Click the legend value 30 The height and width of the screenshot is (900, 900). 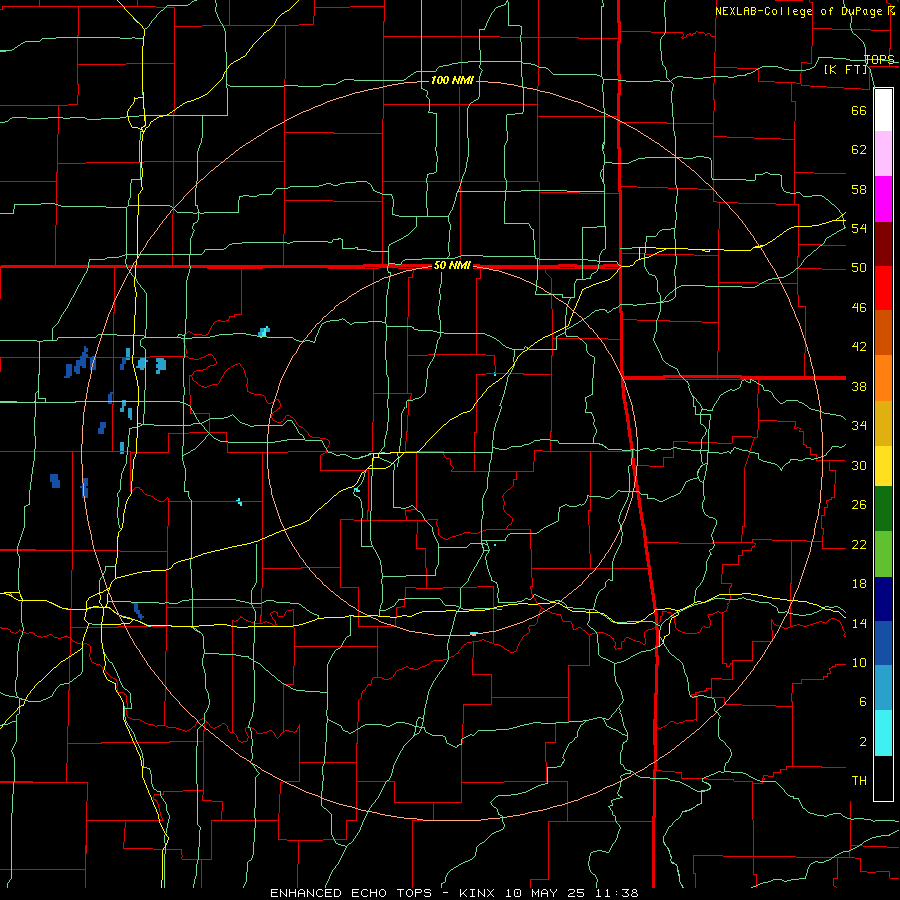coord(859,465)
